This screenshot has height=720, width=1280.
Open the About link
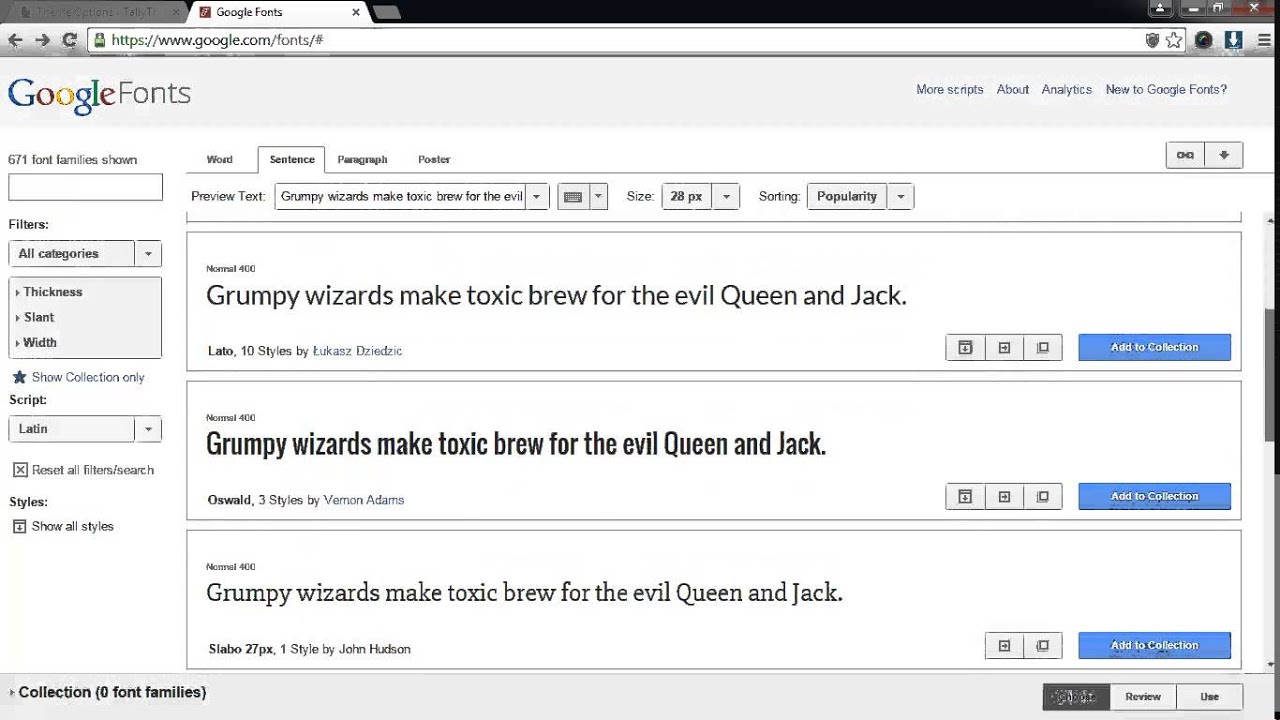(1013, 89)
